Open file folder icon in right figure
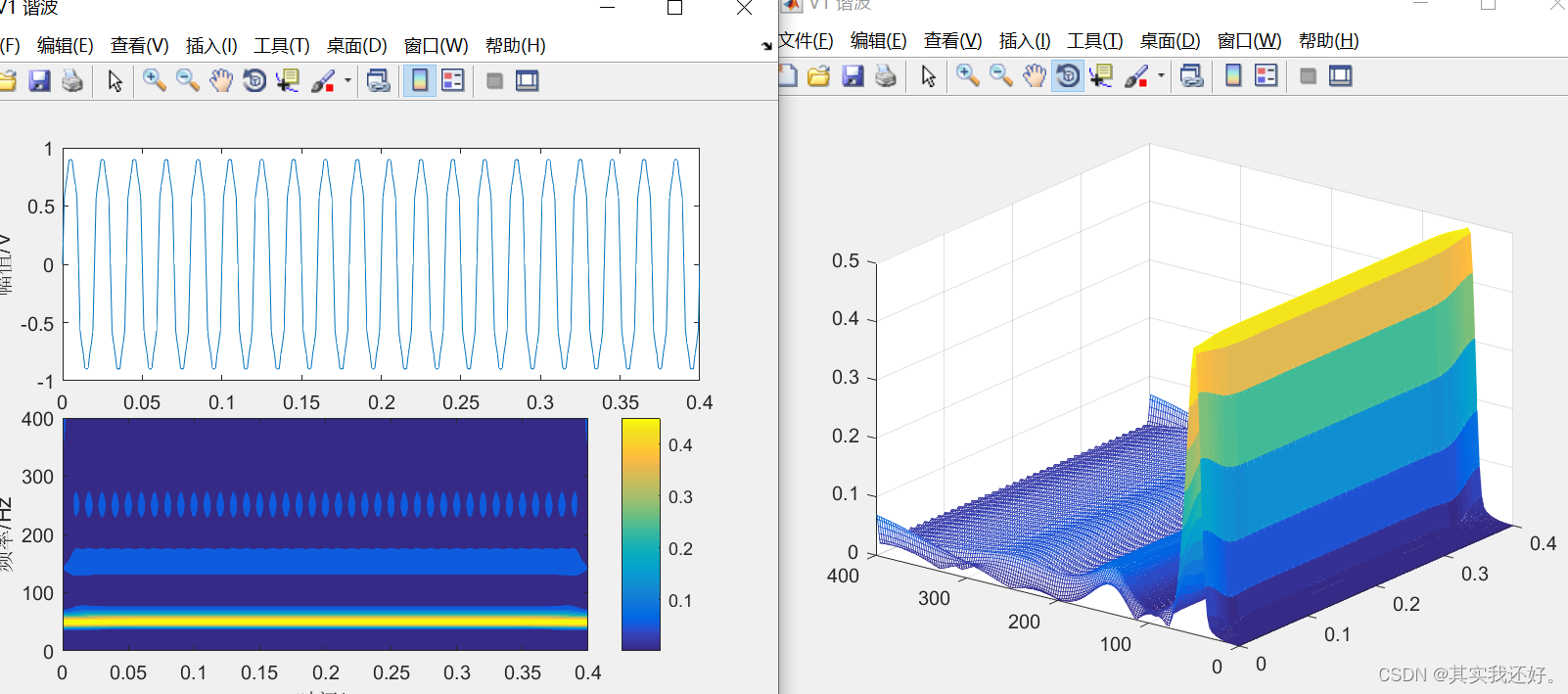Image resolution: width=1568 pixels, height=694 pixels. [x=819, y=76]
